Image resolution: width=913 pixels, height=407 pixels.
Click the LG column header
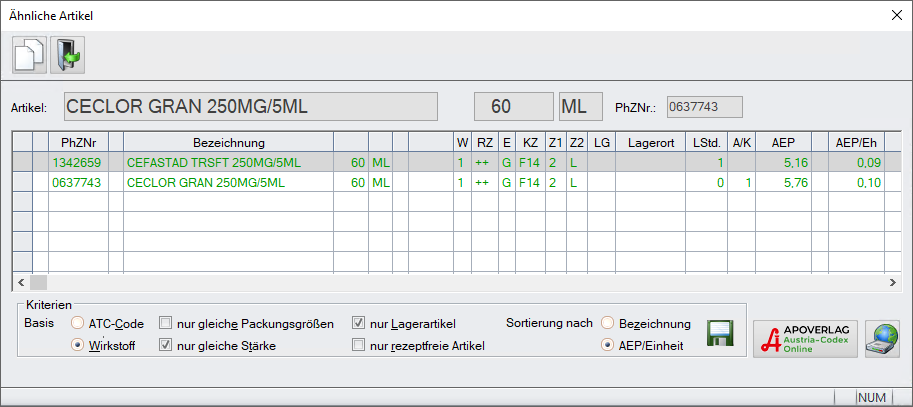pyautogui.click(x=601, y=143)
